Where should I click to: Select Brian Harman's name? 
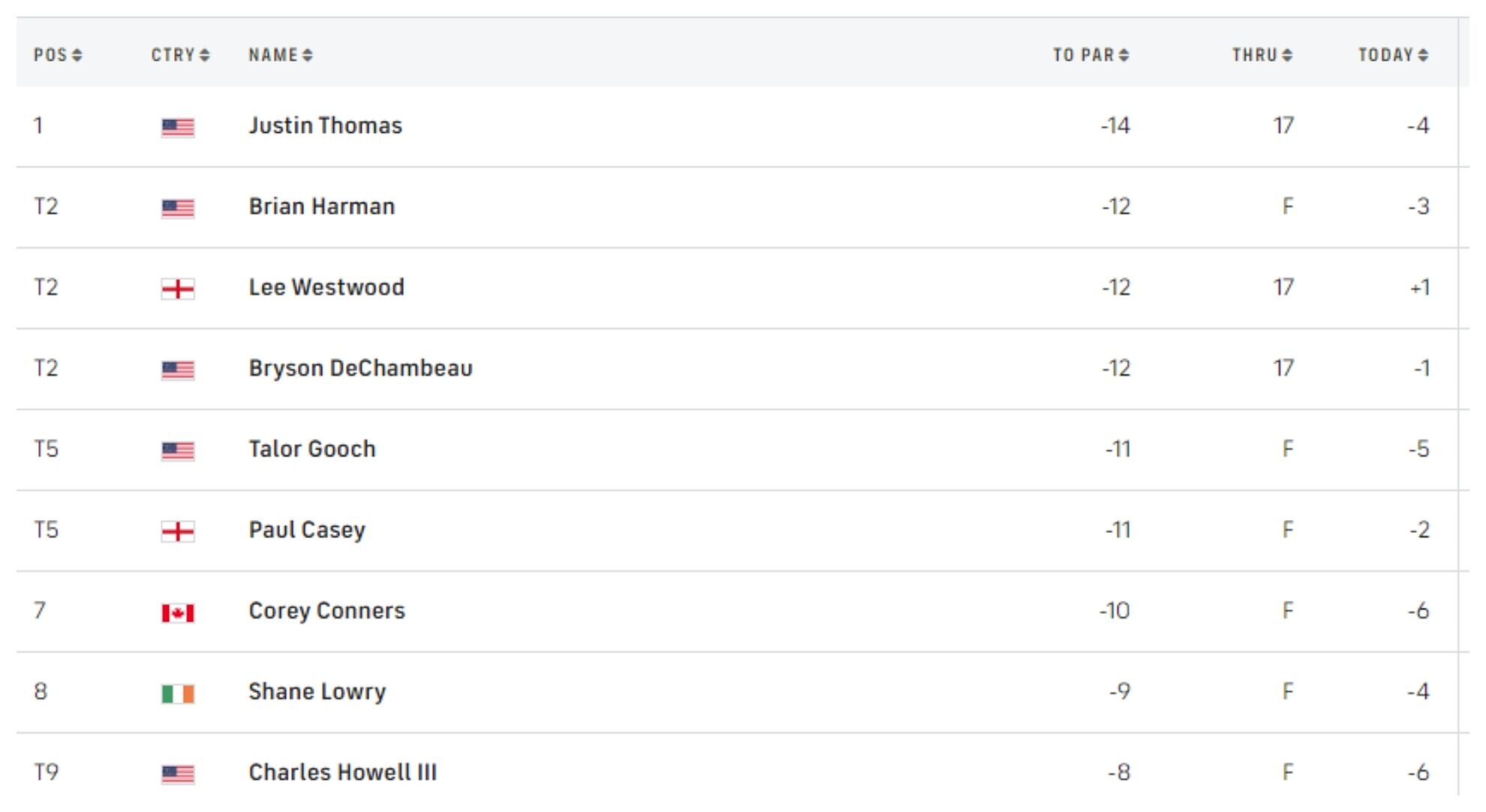tap(322, 206)
